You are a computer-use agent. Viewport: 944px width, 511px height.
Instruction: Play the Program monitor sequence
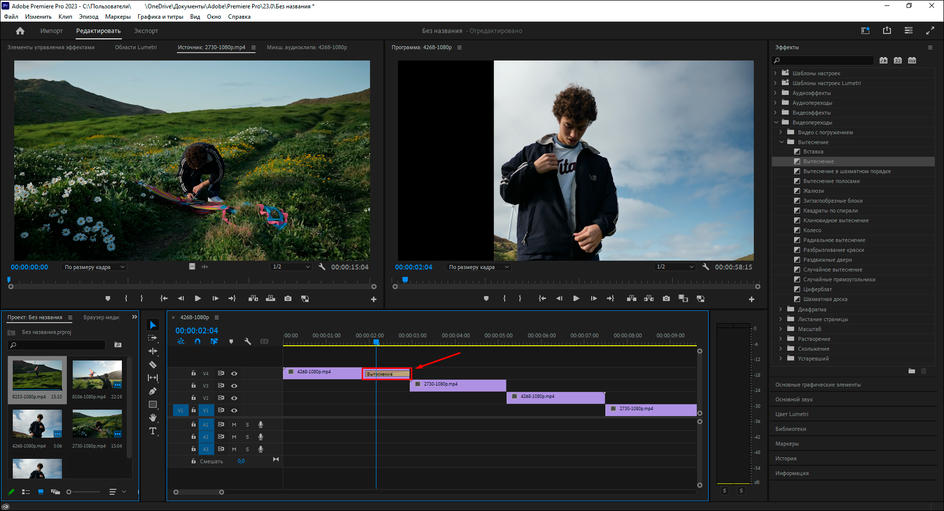[576, 299]
